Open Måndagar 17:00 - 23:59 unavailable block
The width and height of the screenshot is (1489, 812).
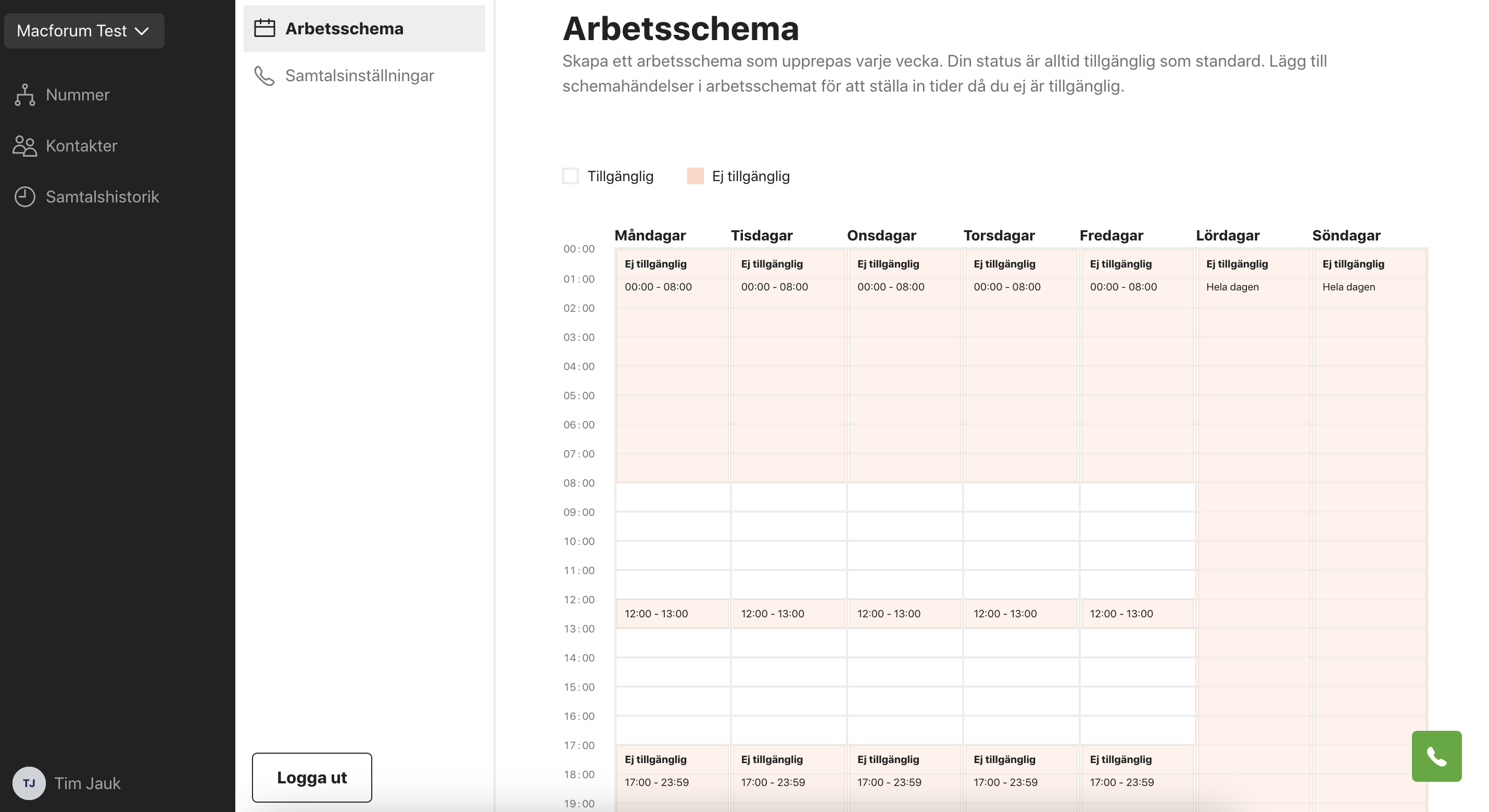(672, 779)
